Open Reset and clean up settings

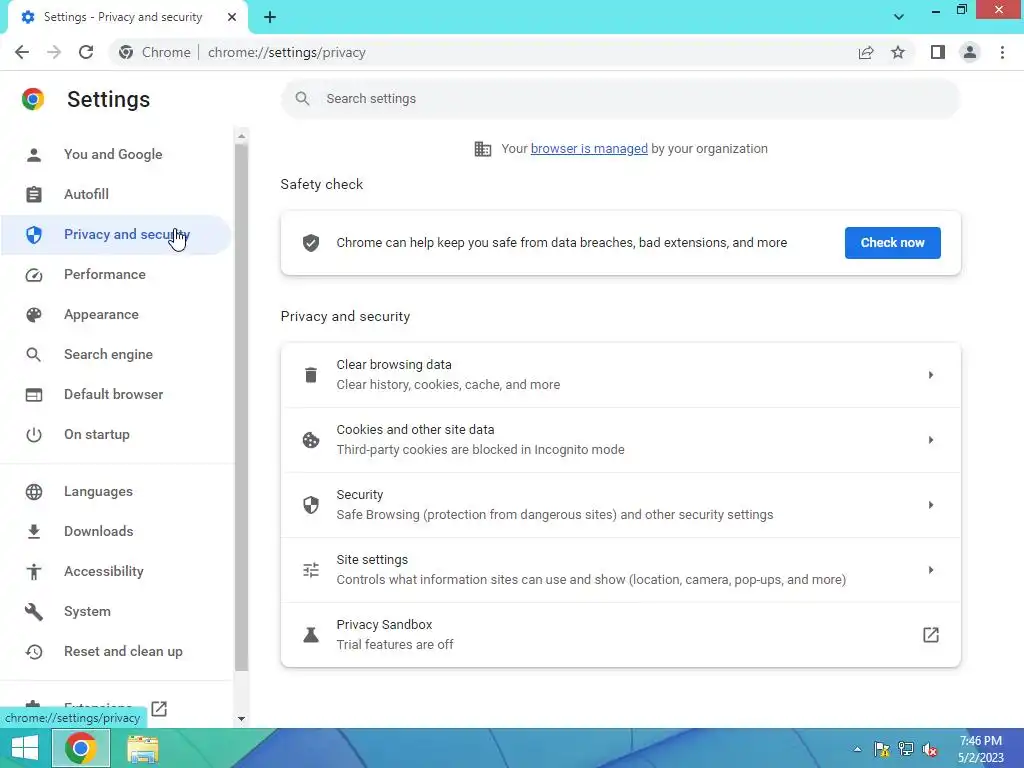116,652
